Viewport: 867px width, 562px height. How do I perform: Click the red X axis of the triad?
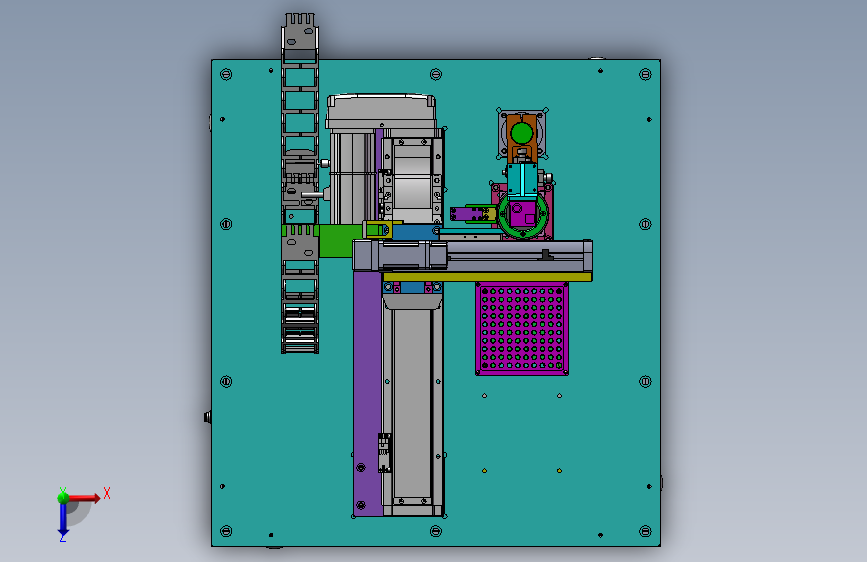[84, 498]
